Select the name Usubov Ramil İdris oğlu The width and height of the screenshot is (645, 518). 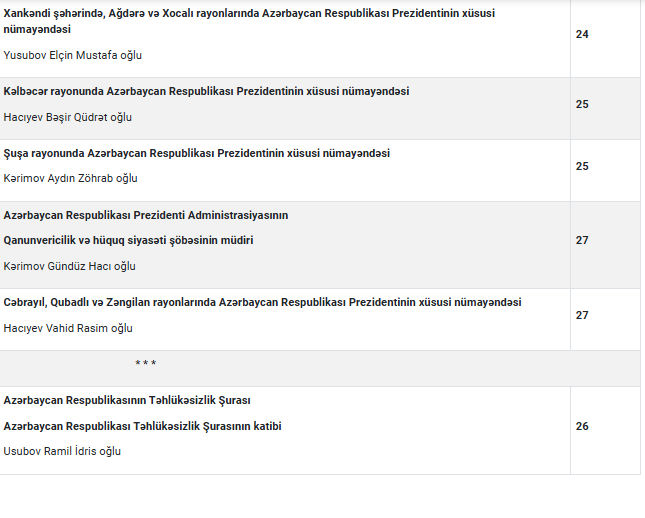pyautogui.click(x=62, y=452)
